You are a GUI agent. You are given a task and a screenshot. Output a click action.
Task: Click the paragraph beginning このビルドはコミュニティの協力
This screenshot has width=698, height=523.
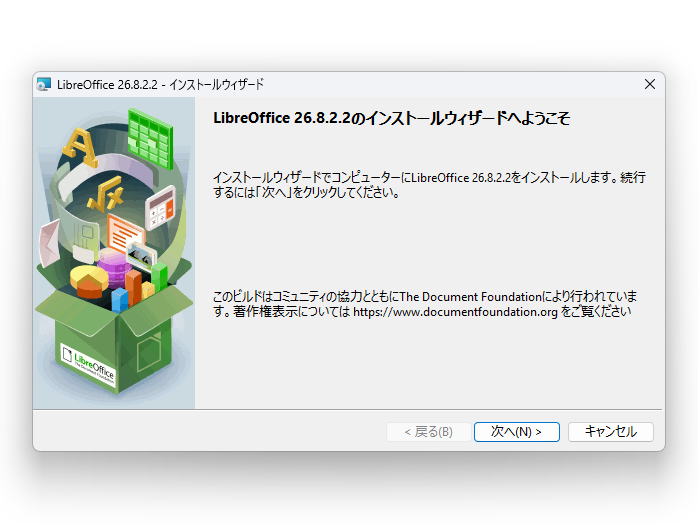[425, 304]
